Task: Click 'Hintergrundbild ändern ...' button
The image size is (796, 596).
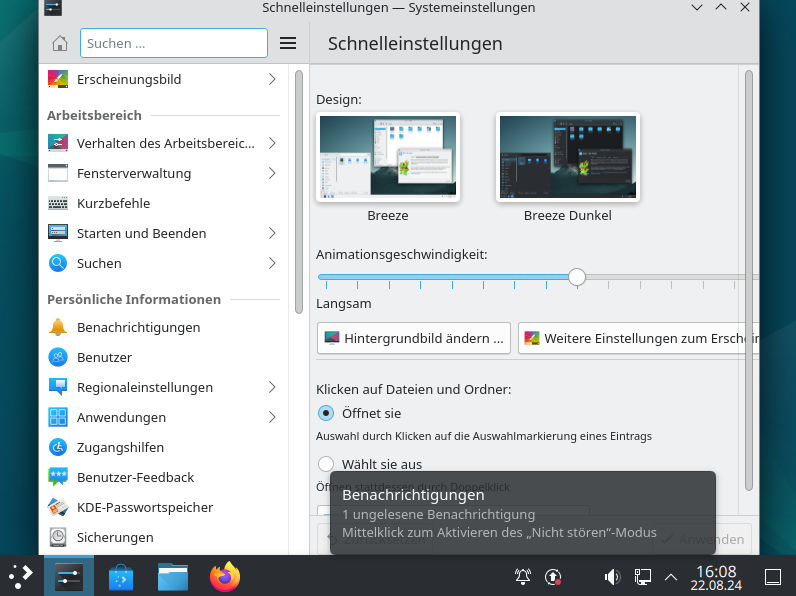Action: click(x=414, y=338)
